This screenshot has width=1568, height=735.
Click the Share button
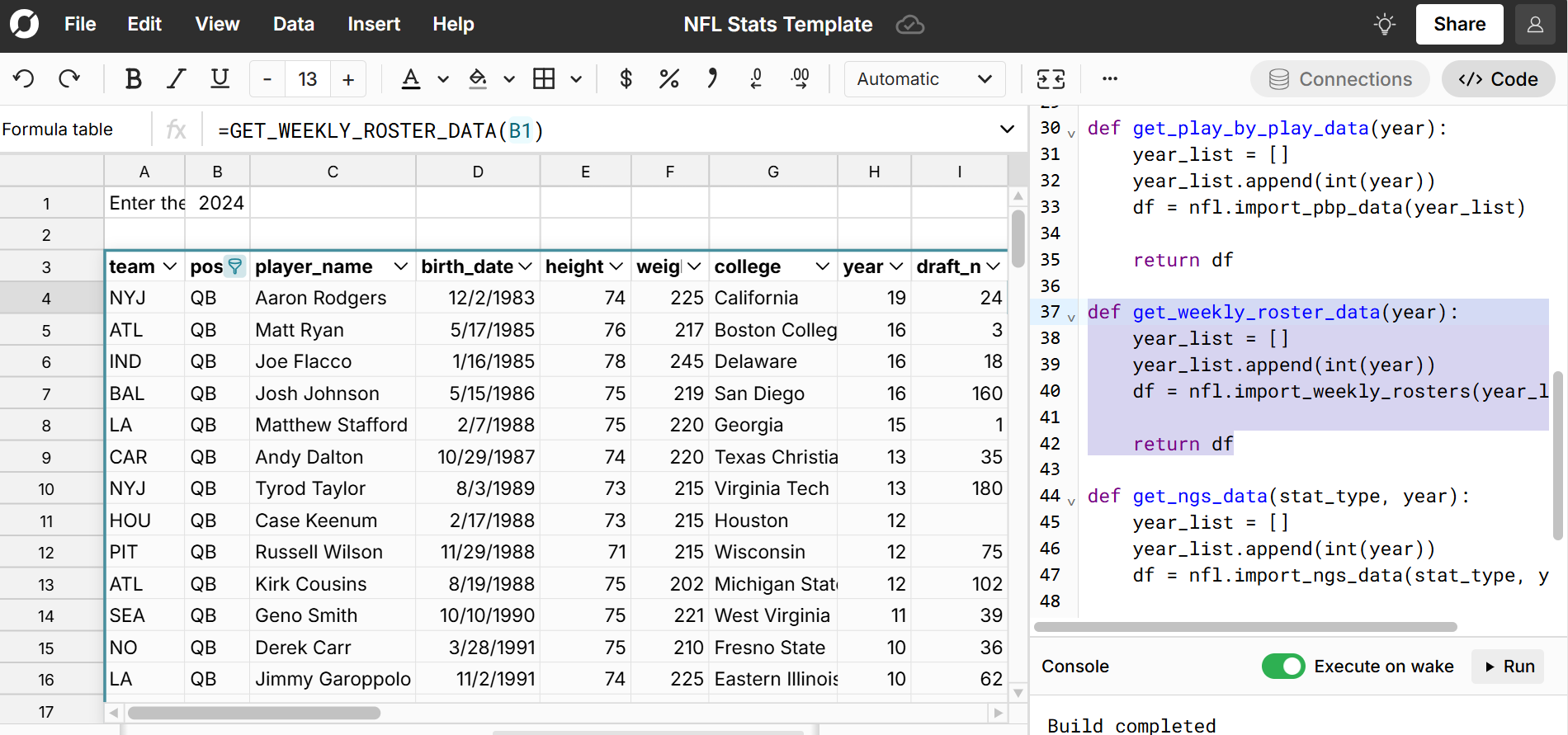tap(1459, 25)
